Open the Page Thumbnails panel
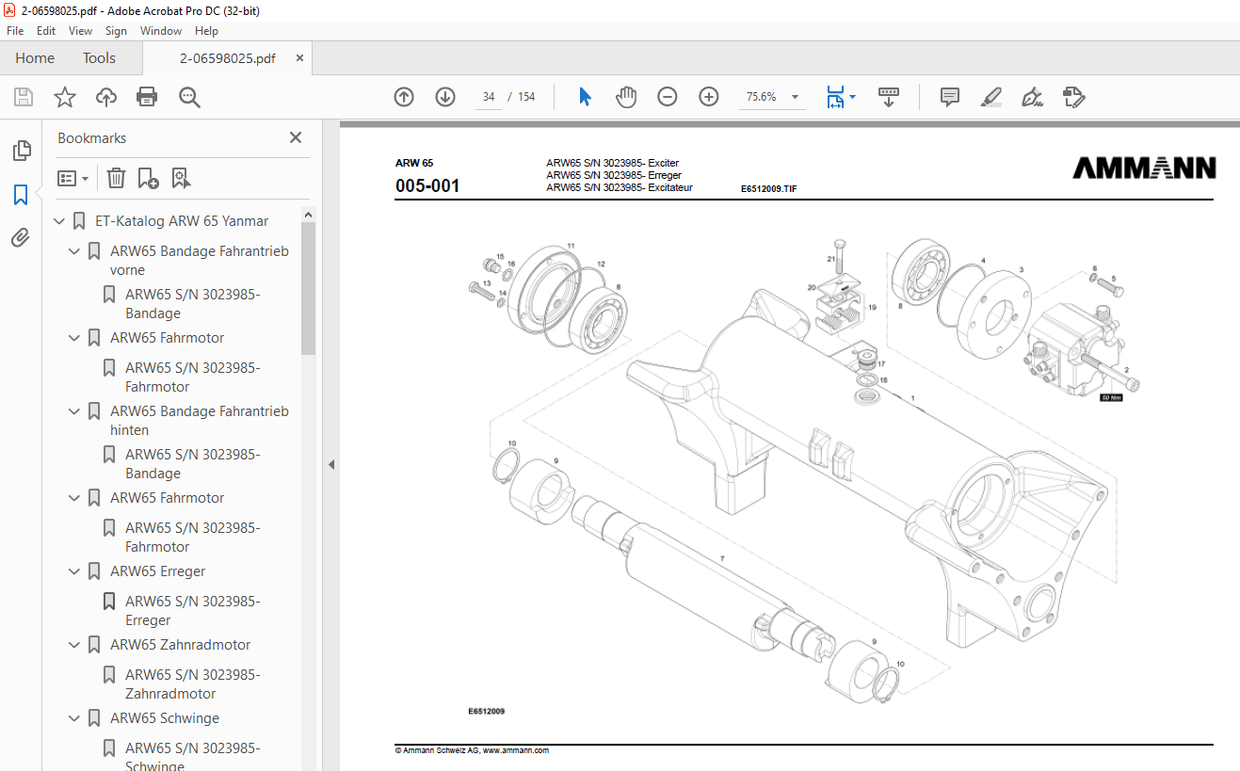1240x771 pixels. (21, 150)
